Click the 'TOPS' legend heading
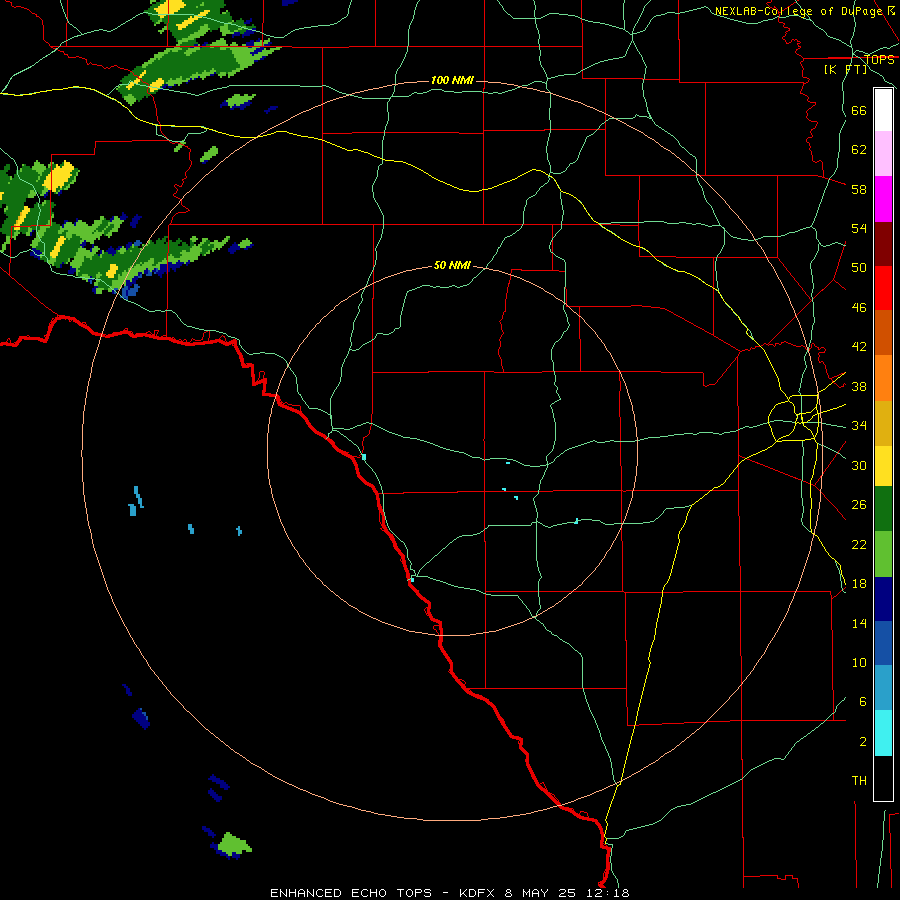 point(879,60)
